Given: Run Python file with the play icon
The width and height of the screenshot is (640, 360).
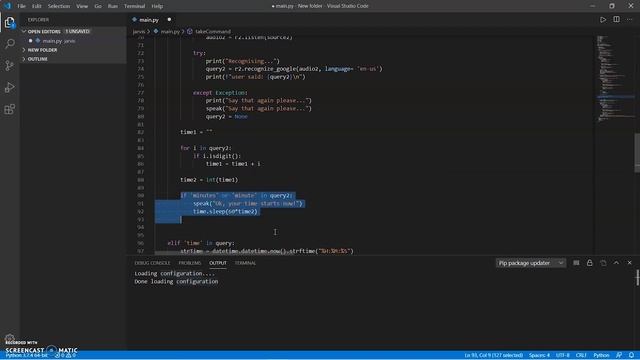Looking at the screenshot, I should [603, 19].
